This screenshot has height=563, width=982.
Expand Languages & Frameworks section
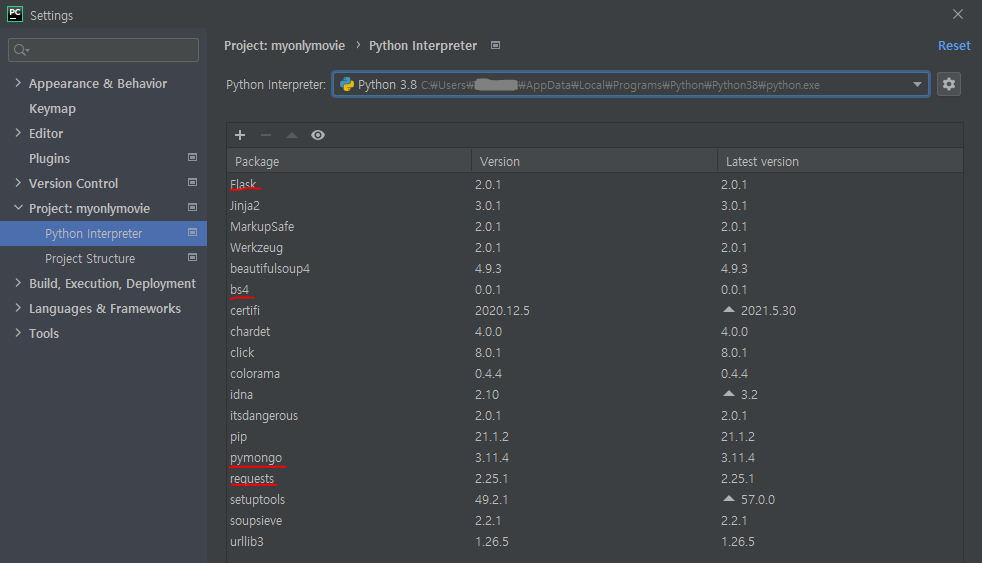[18, 308]
